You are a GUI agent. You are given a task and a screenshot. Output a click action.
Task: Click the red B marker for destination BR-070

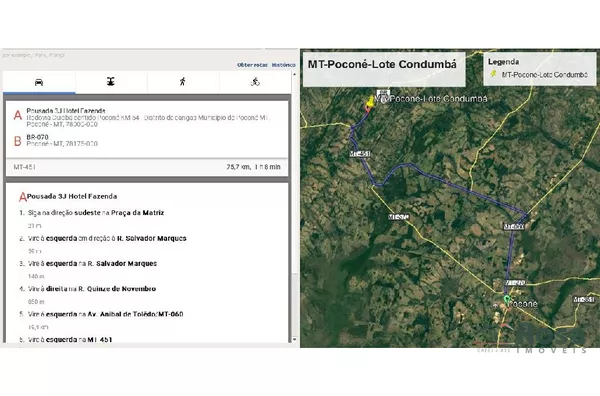18,141
